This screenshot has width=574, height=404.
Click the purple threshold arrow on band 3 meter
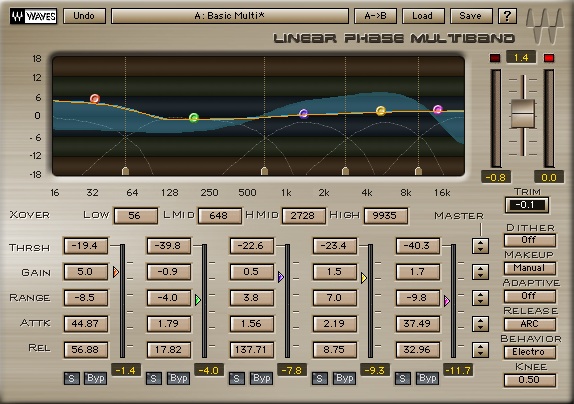[281, 277]
